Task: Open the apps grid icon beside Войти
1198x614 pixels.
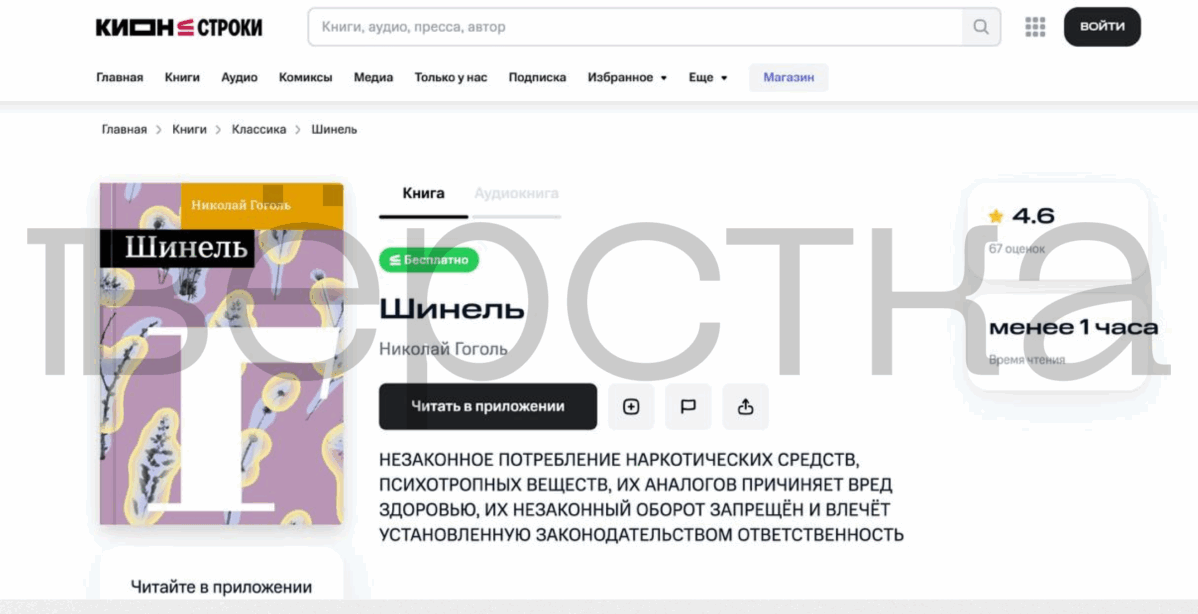Action: click(1035, 27)
